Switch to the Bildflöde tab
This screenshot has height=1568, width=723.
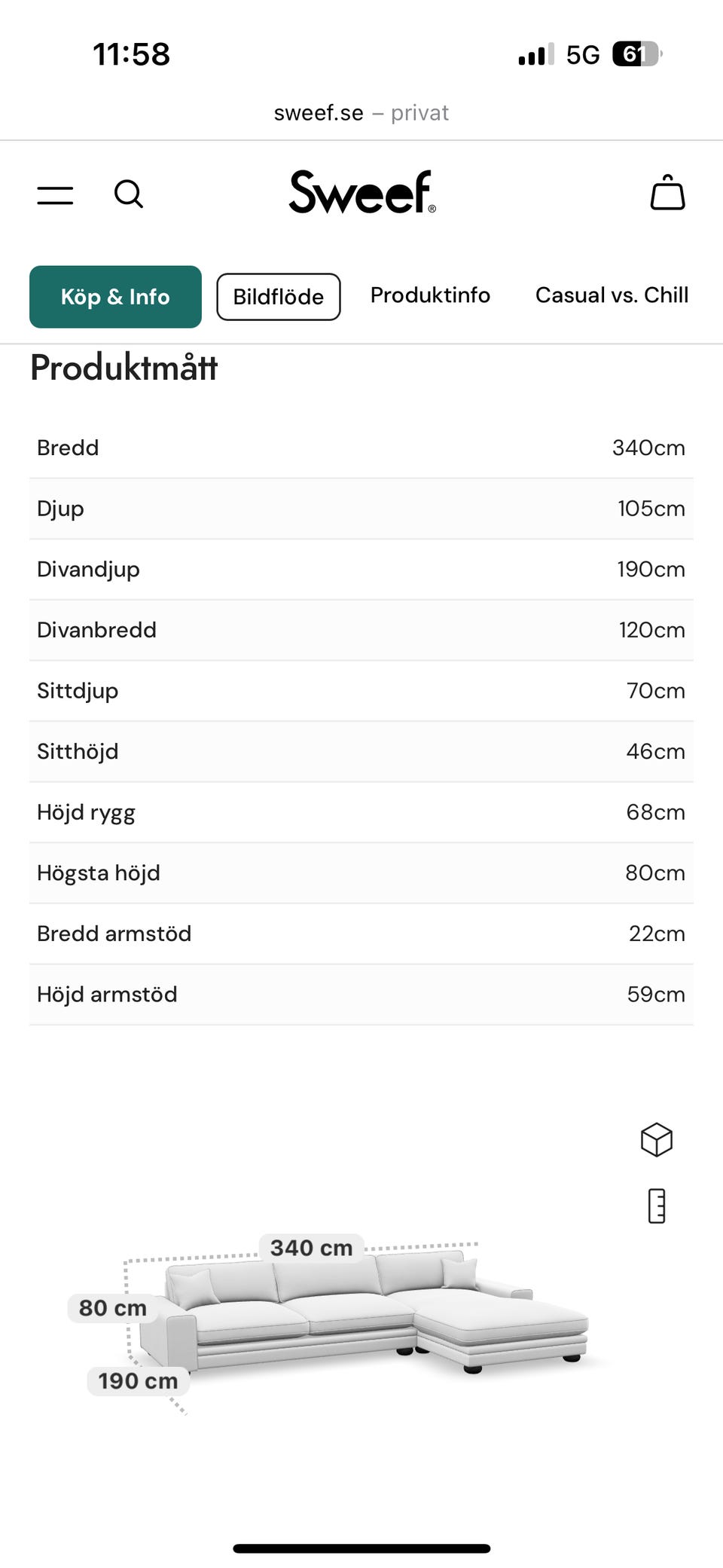pyautogui.click(x=278, y=297)
